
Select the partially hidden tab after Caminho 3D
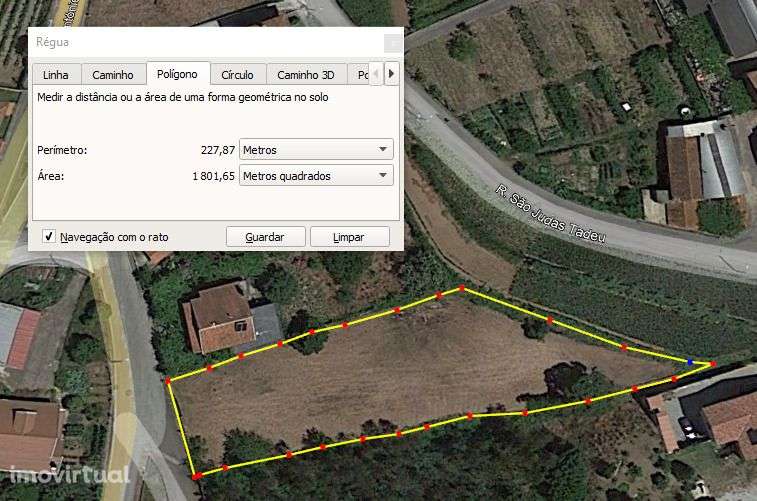pyautogui.click(x=359, y=75)
